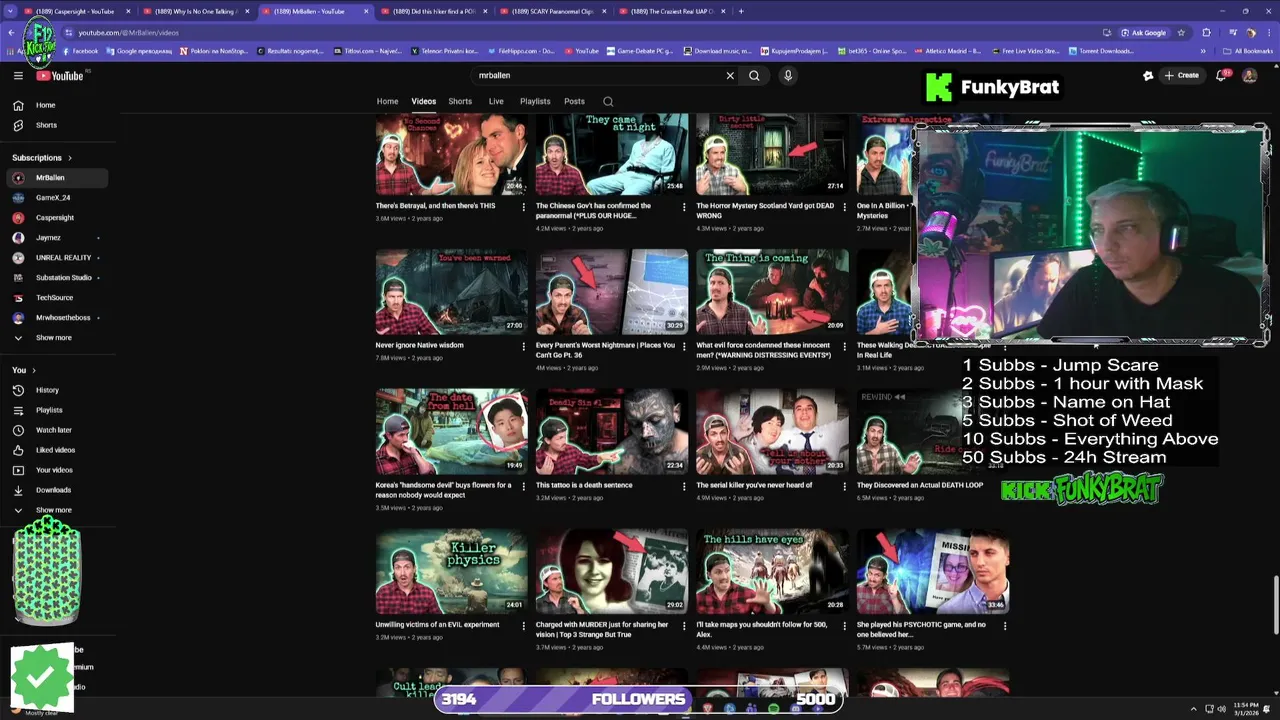Switch to the channel Home tab

[x=387, y=101]
